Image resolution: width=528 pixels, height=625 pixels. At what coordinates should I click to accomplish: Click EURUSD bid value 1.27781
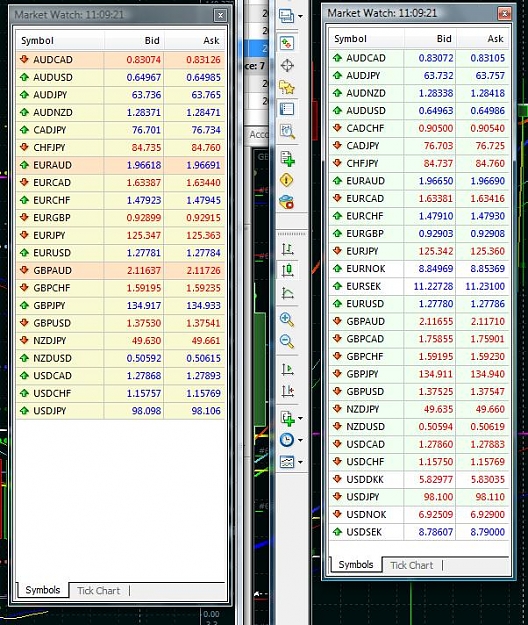pyautogui.click(x=144, y=253)
